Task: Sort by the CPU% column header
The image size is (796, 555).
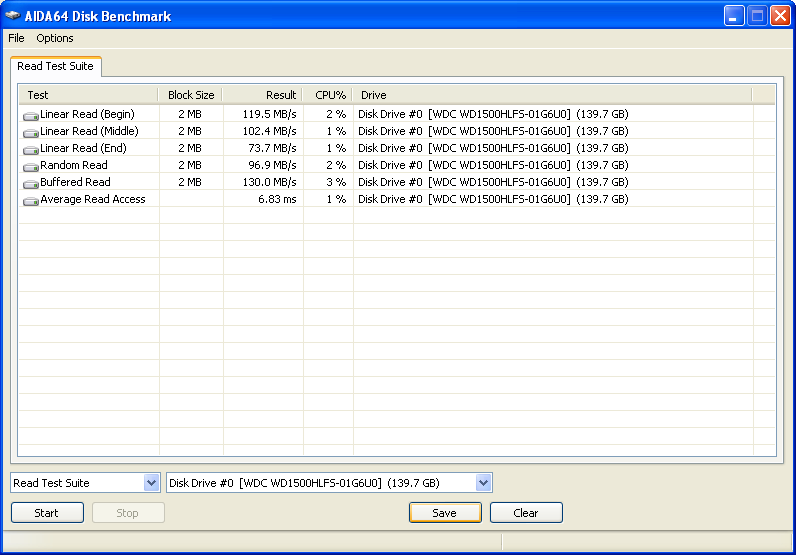Action: click(327, 95)
